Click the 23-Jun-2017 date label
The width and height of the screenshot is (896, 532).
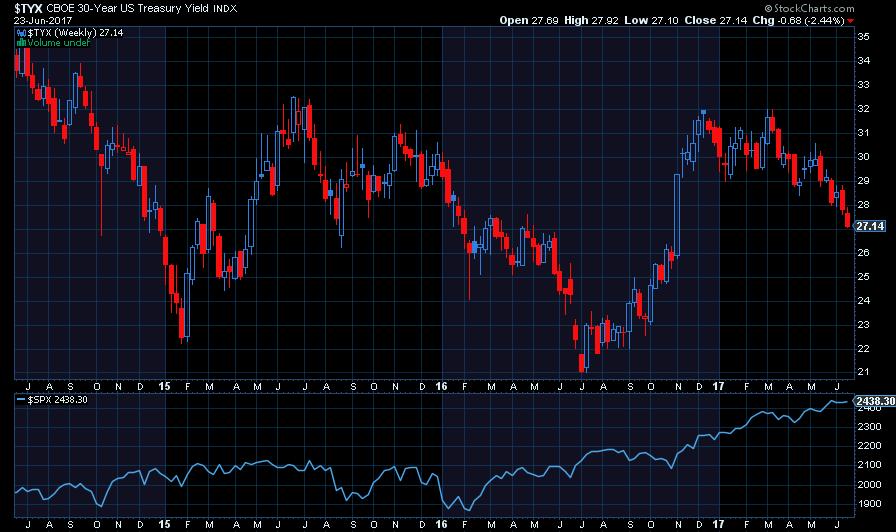[43, 20]
